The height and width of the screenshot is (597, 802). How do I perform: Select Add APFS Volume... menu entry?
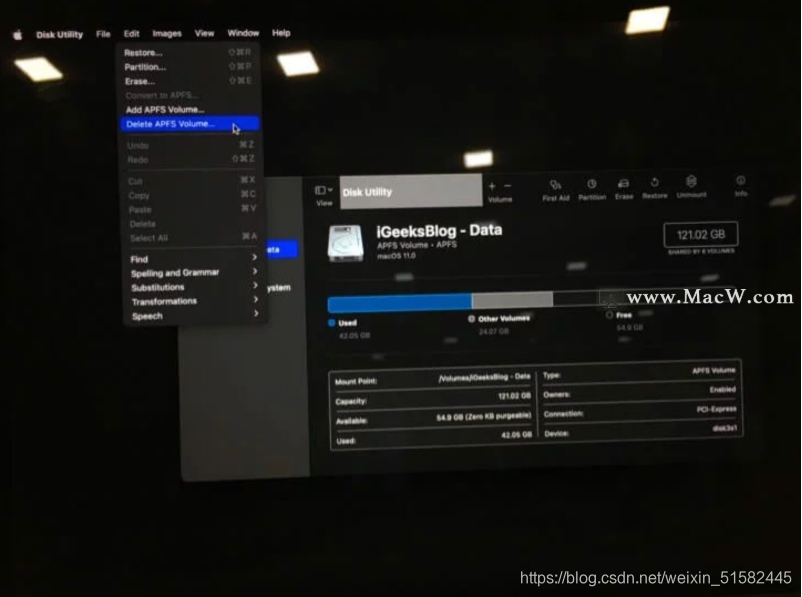pos(189,109)
